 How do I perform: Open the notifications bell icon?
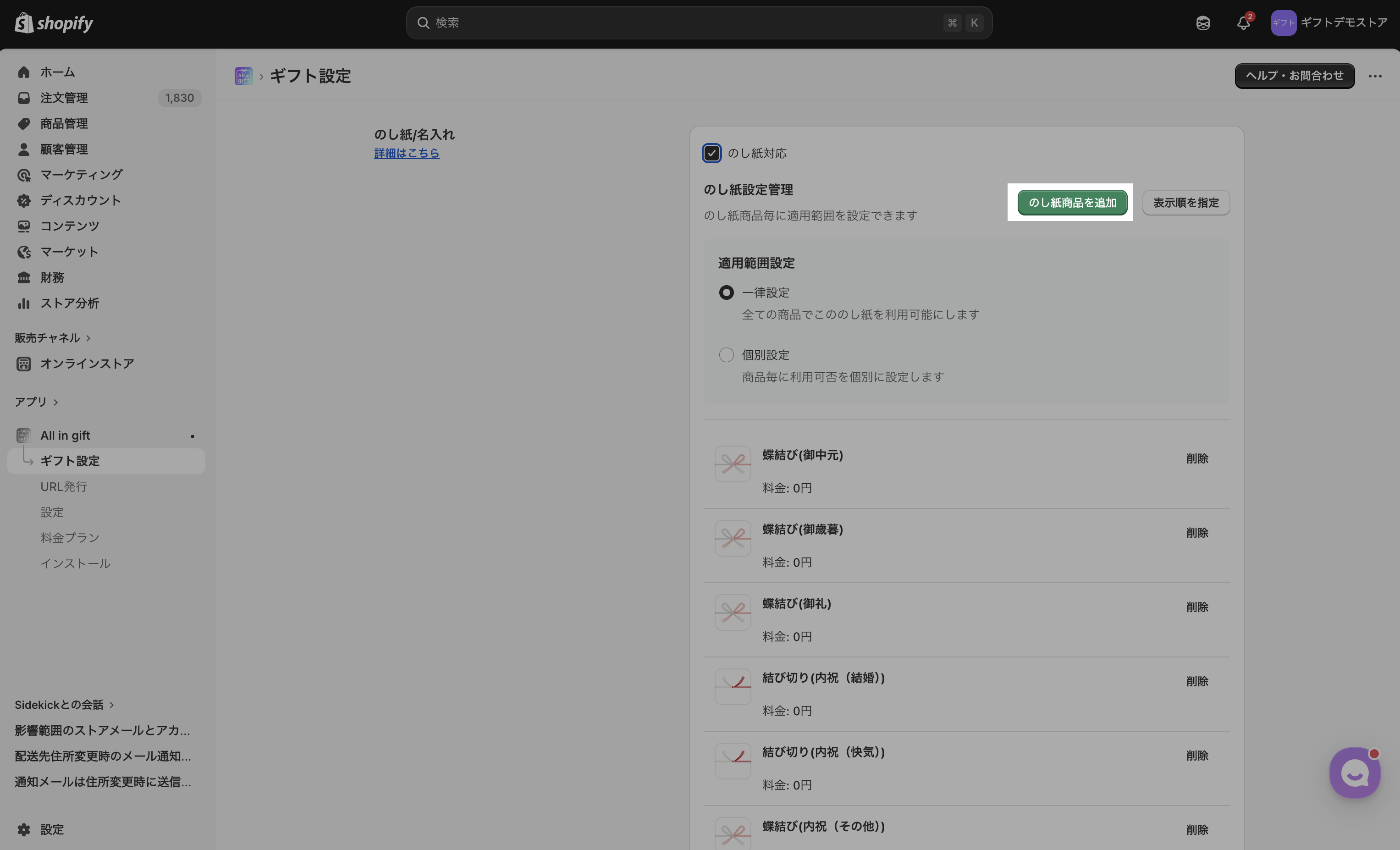coord(1243,23)
